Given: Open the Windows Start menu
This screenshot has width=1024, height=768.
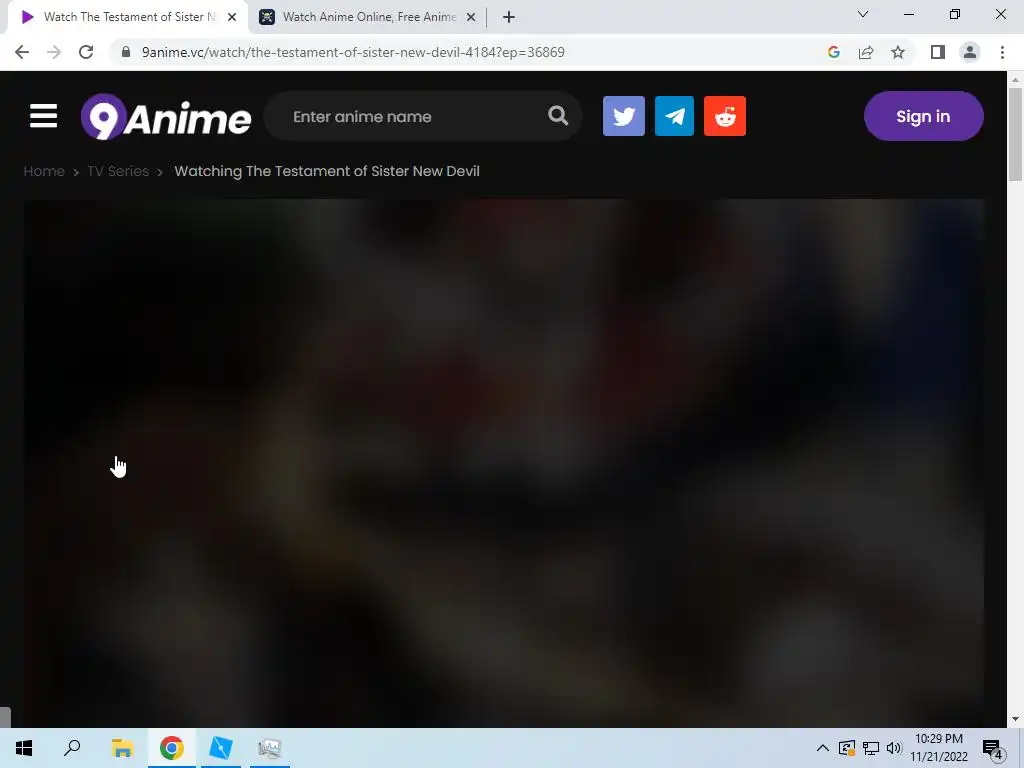Looking at the screenshot, I should pos(24,748).
